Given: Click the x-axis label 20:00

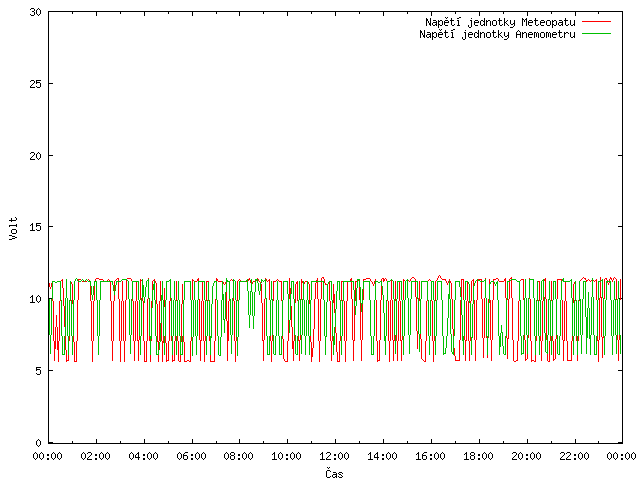Looking at the screenshot, I should 527,456.
